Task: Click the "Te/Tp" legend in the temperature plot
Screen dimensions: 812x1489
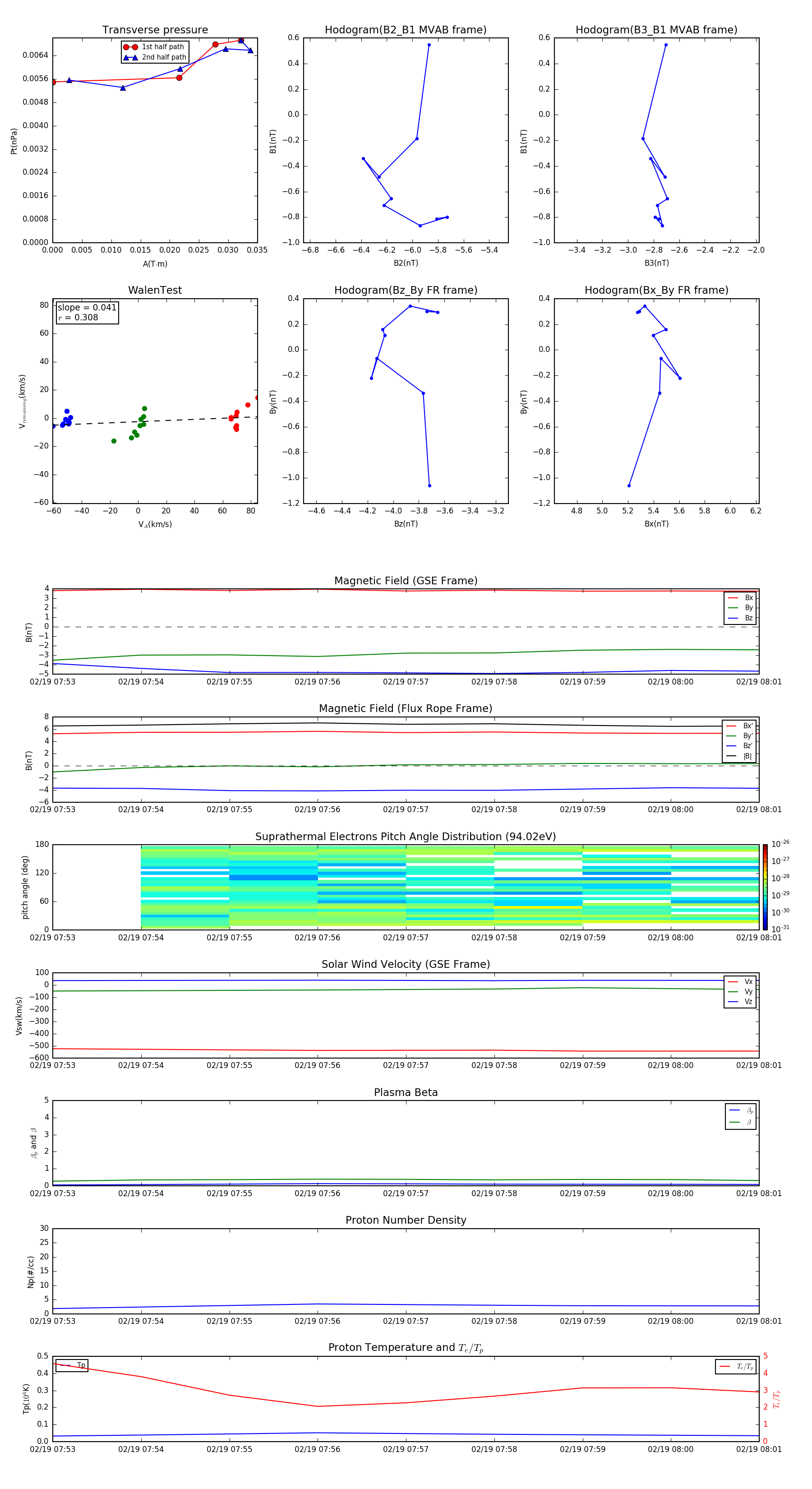Action: coord(736,1366)
